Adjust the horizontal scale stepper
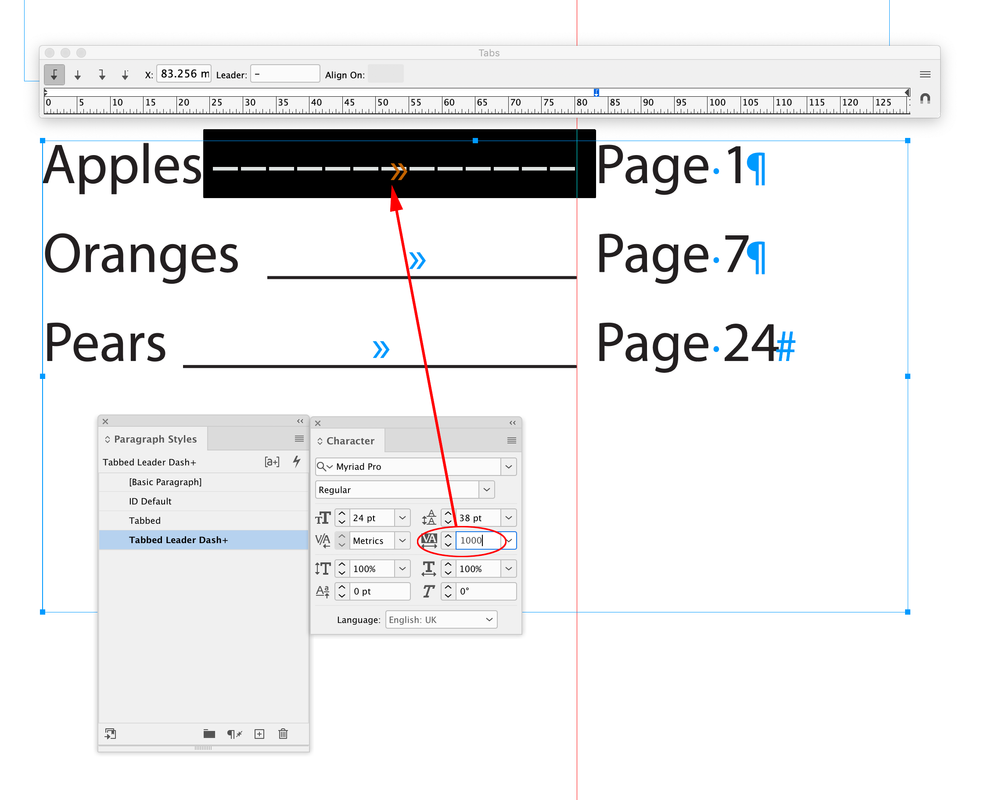This screenshot has width=999, height=800. (448, 569)
